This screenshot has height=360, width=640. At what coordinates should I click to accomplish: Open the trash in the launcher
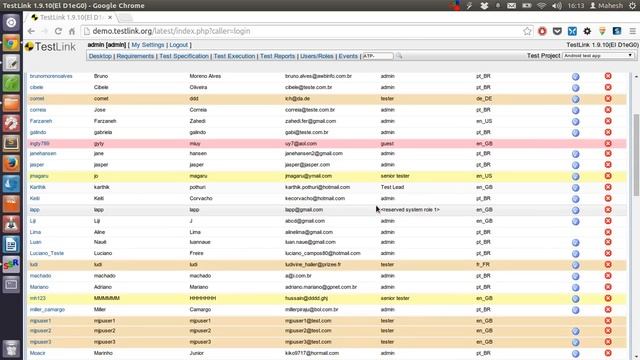[11, 348]
